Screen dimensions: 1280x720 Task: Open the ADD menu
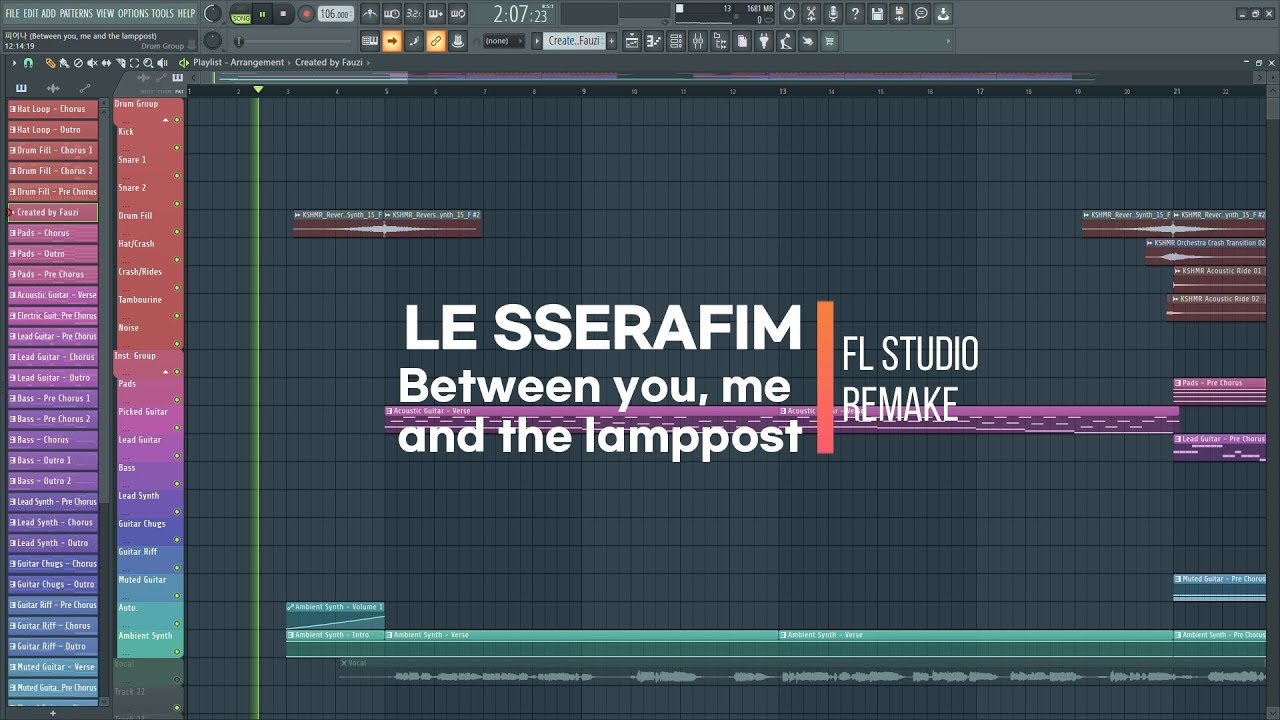click(49, 13)
